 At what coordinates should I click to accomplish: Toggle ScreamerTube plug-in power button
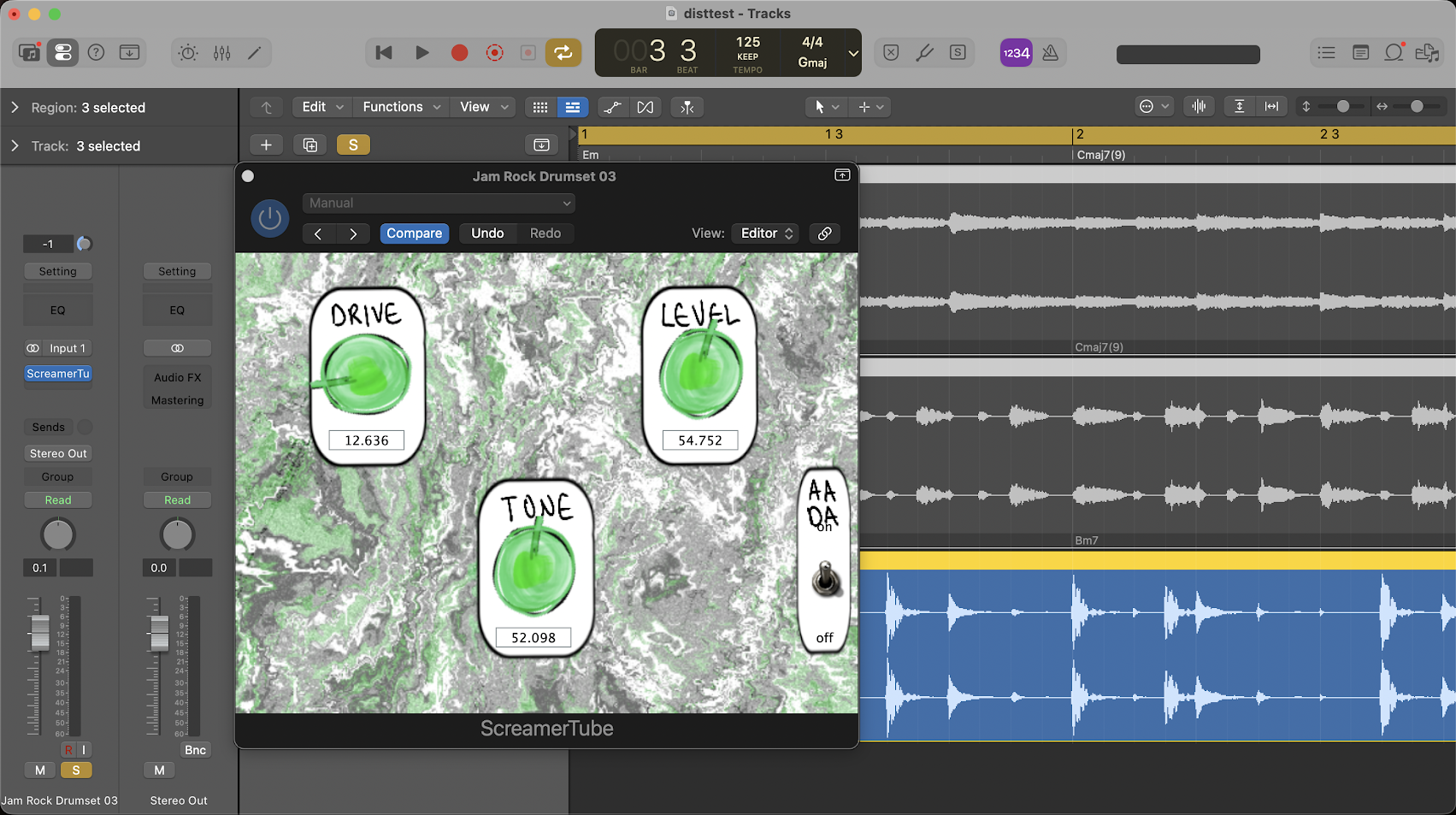click(x=269, y=218)
